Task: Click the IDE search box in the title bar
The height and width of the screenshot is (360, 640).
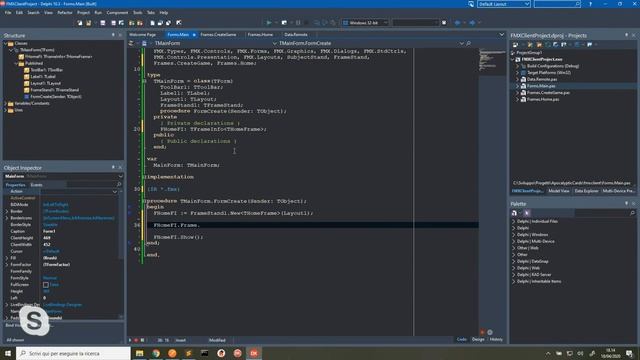Action: click(x=557, y=4)
